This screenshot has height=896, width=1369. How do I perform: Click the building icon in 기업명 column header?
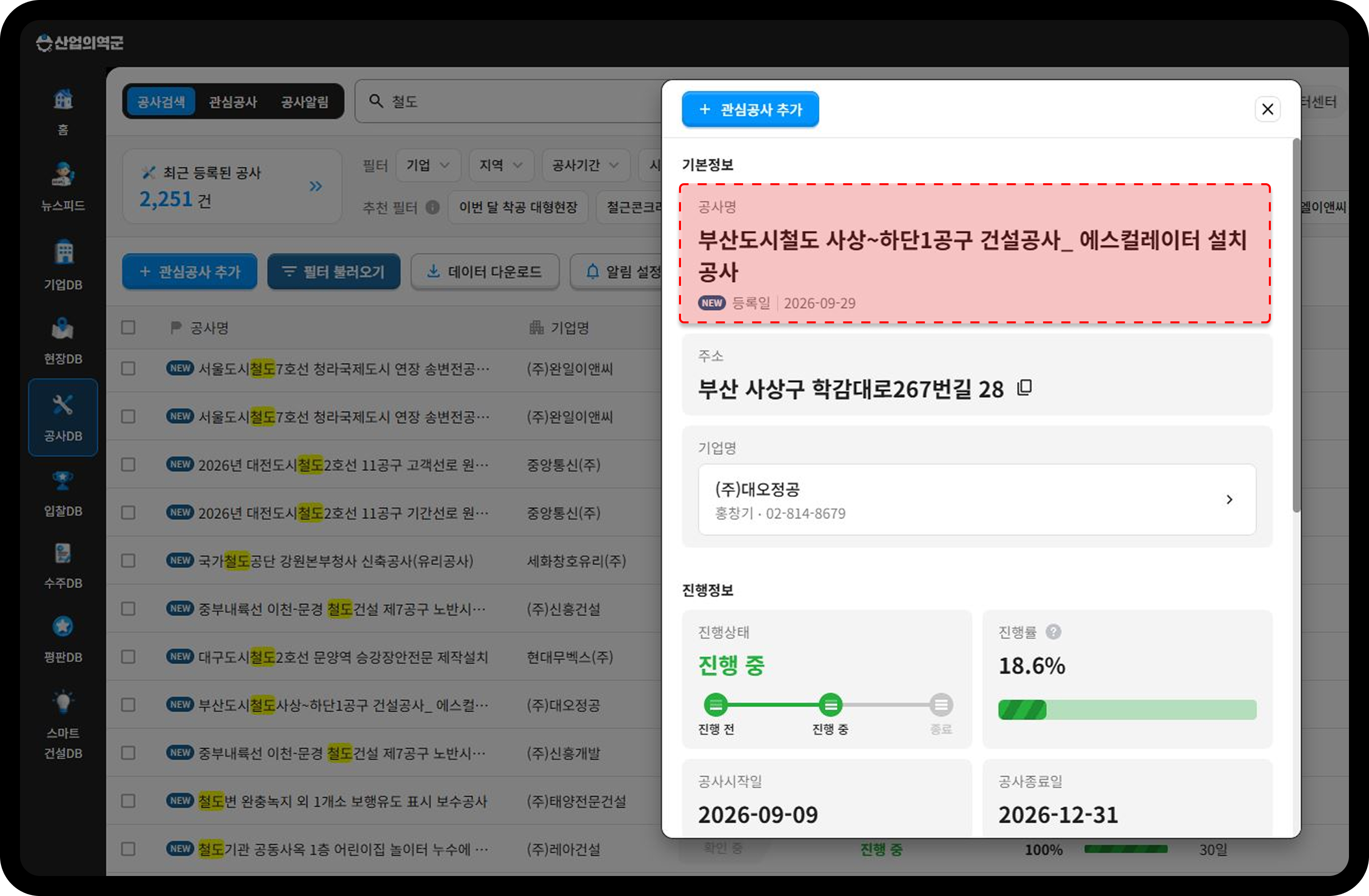click(x=536, y=327)
